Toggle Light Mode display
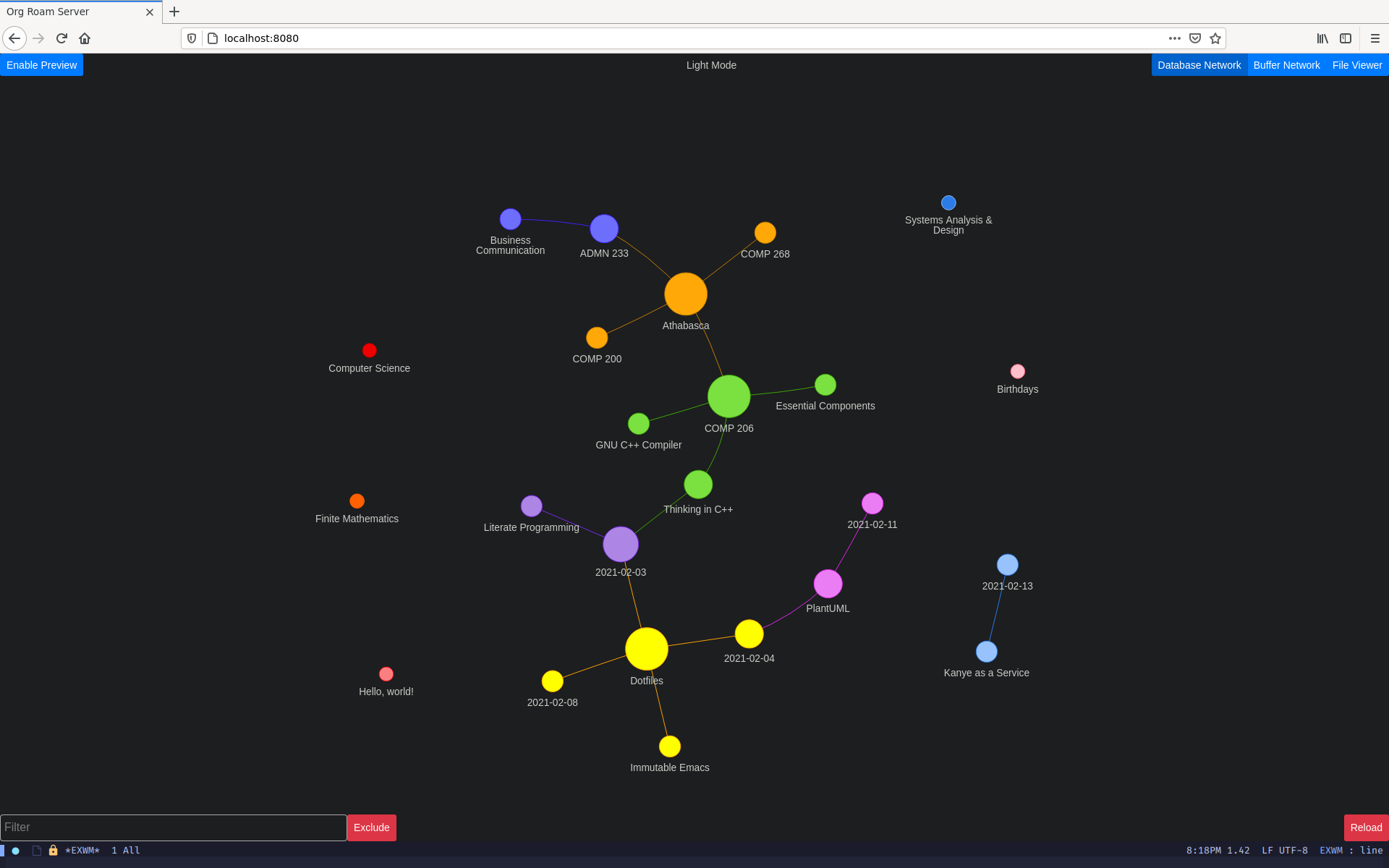The height and width of the screenshot is (868, 1389). coord(710,65)
